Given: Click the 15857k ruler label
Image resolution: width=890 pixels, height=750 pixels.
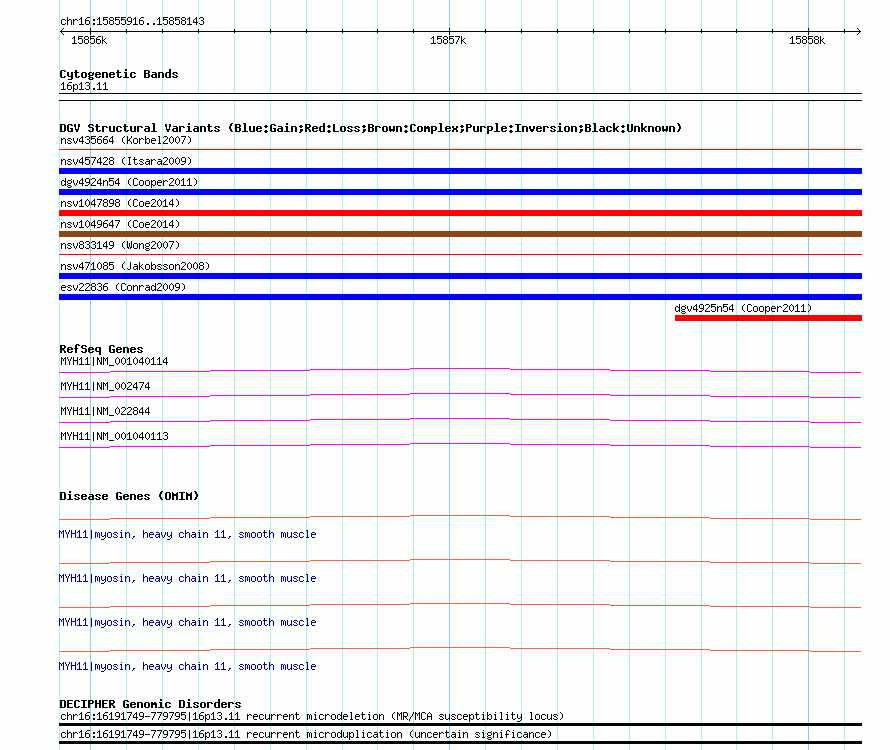Looking at the screenshot, I should pos(448,40).
